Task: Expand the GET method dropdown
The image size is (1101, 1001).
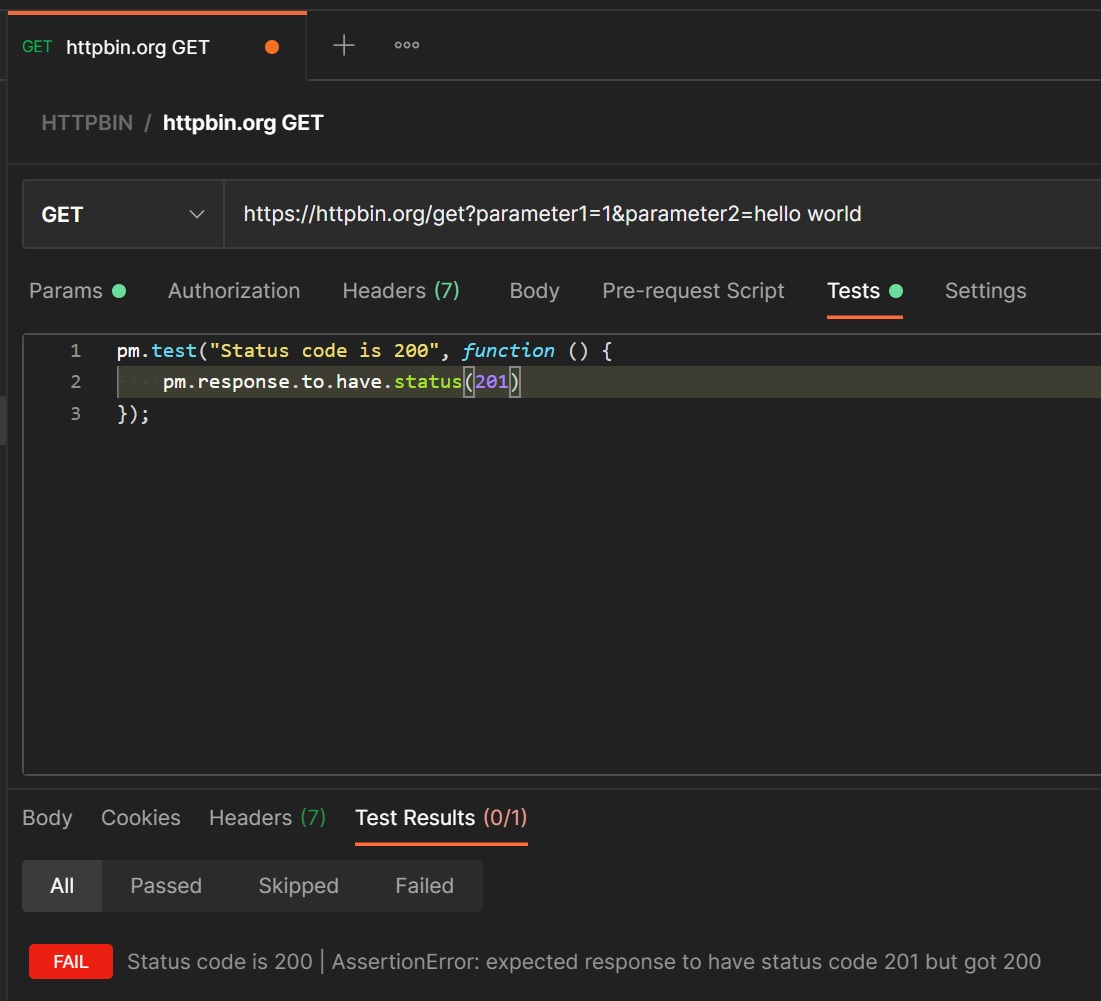Action: click(x=123, y=214)
